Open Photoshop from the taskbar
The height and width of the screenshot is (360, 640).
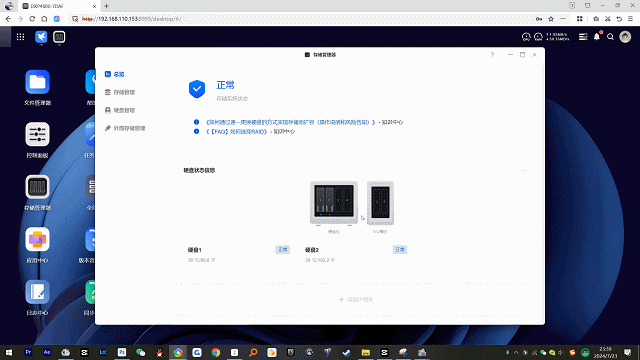(122, 352)
